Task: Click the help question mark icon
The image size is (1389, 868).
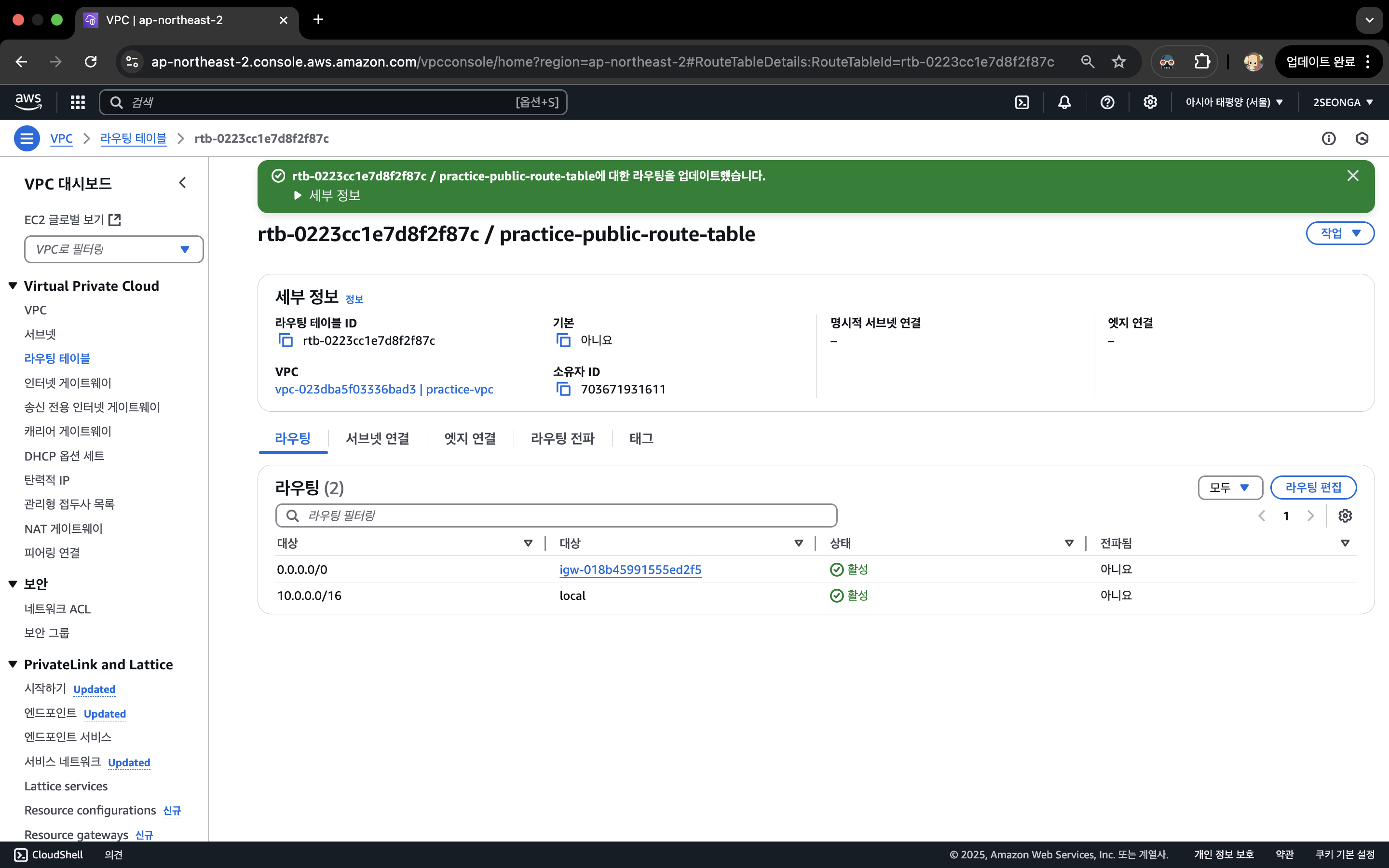Action: [1107, 102]
